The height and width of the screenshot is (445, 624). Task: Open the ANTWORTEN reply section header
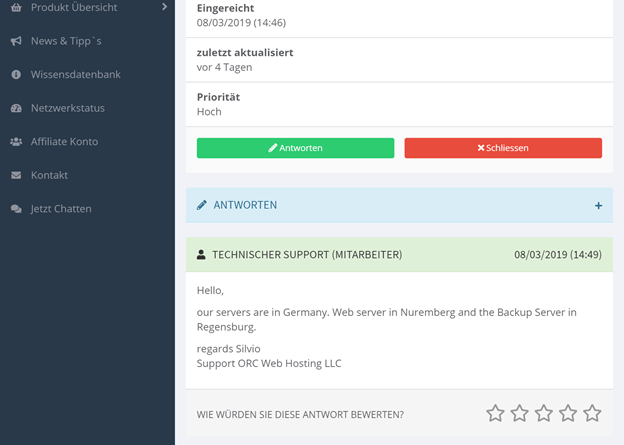(x=399, y=205)
